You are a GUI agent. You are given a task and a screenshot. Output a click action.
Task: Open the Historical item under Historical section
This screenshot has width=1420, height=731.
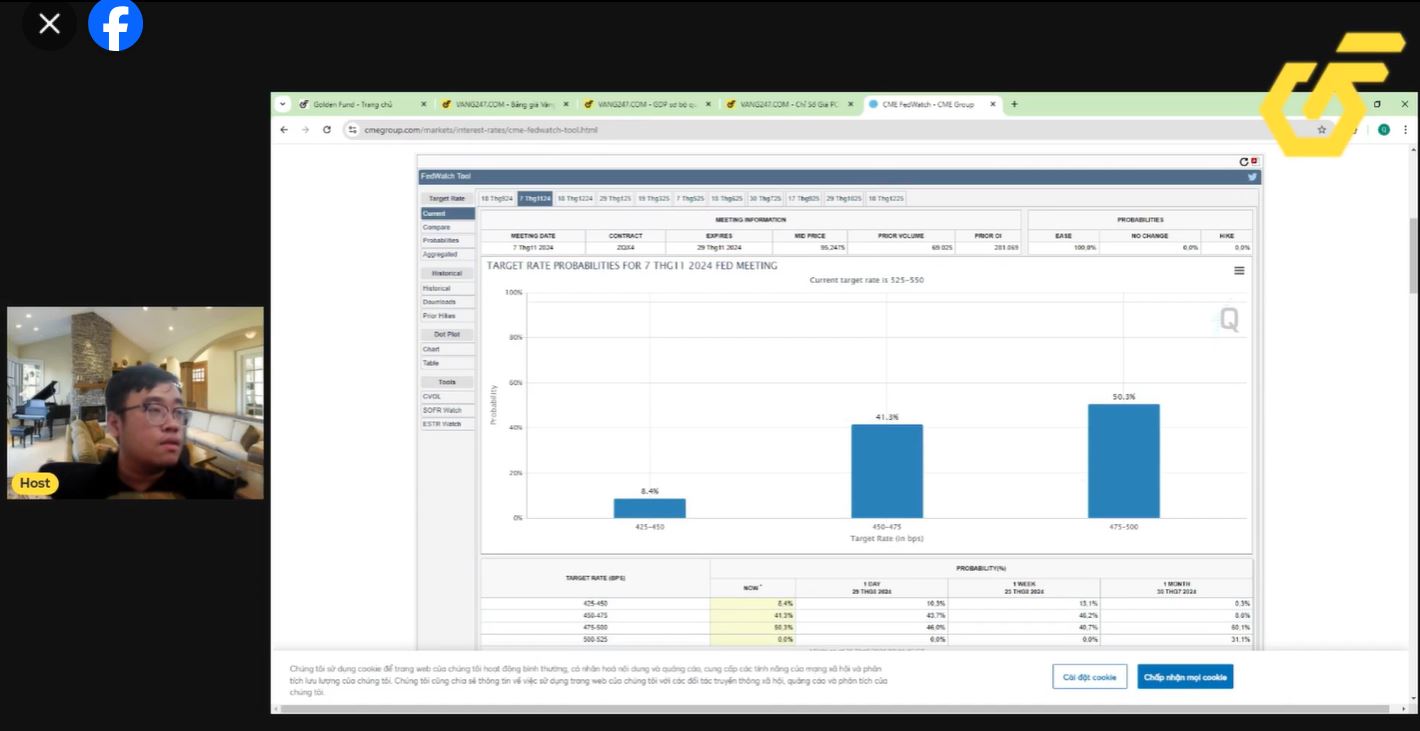[447, 289]
